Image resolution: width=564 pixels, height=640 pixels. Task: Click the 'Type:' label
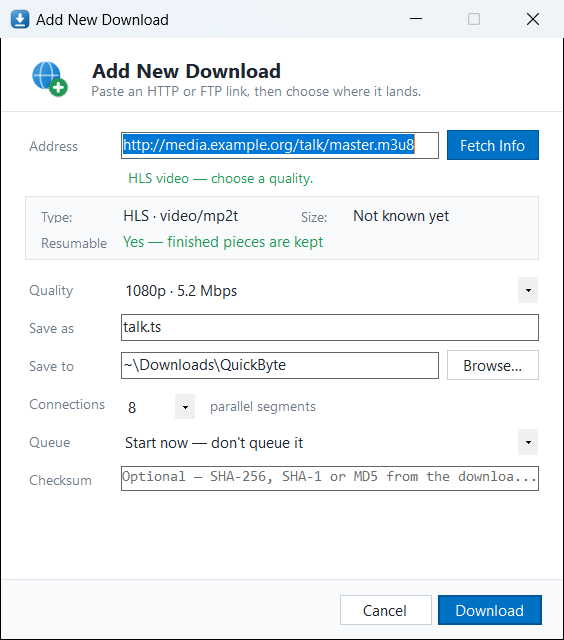pos(56,217)
